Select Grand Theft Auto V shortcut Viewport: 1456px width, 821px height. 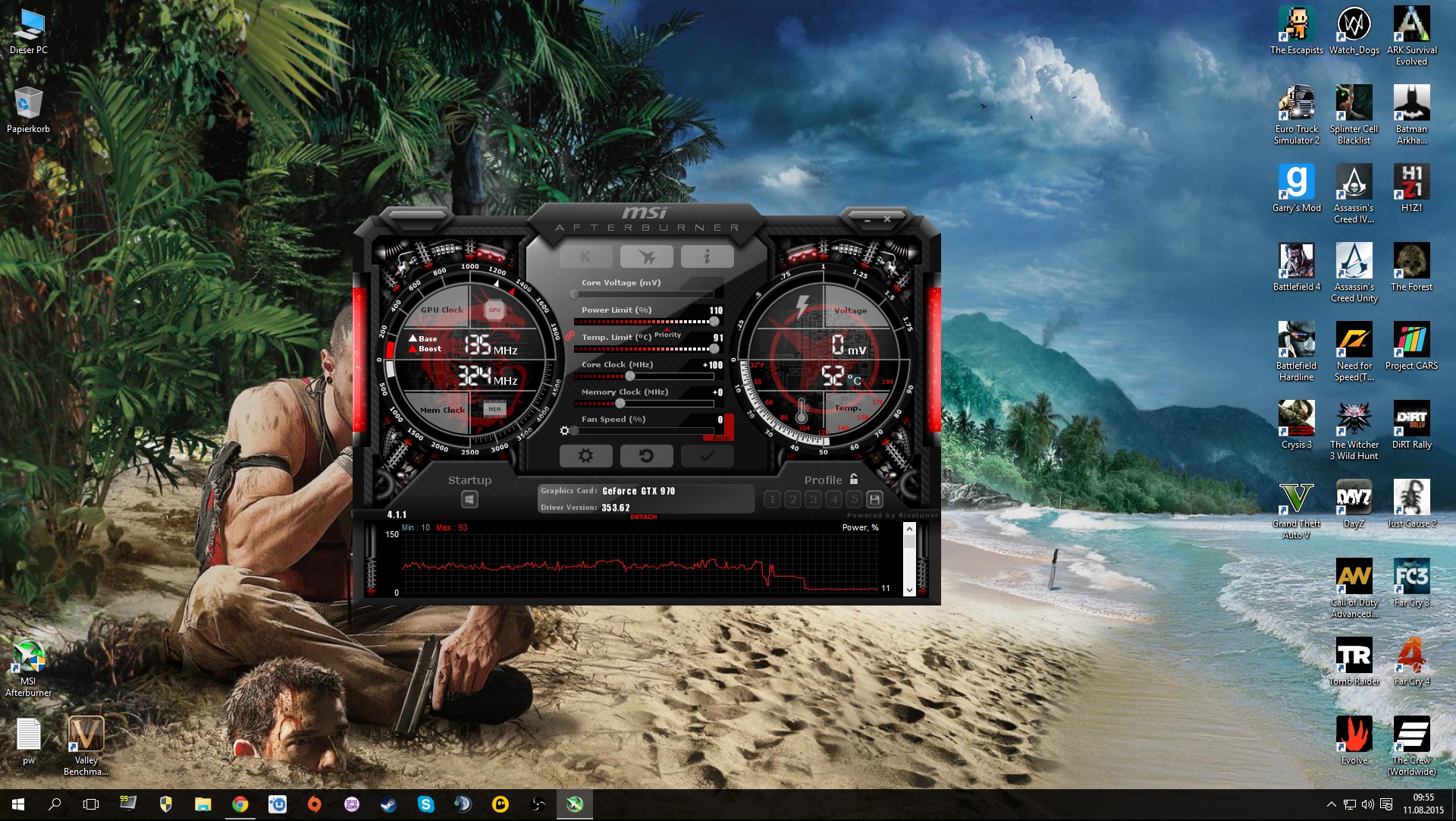[x=1296, y=509]
